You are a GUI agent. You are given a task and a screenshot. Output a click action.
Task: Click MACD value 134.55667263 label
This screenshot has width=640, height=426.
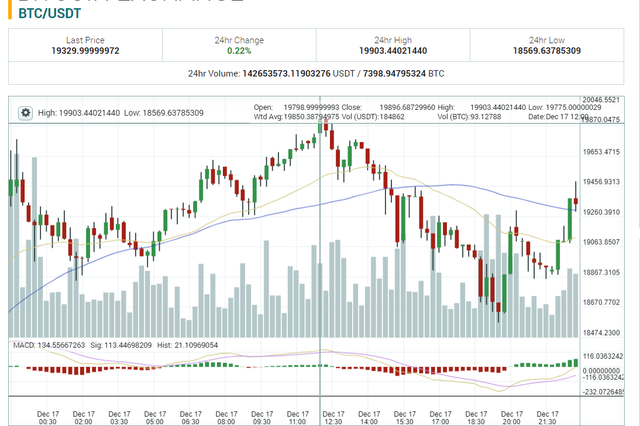(x=49, y=345)
